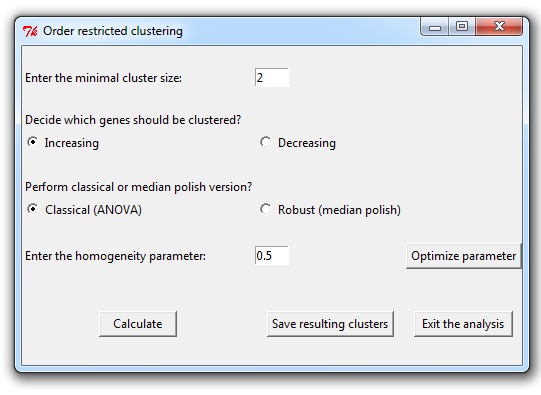Click the 'Enter the homogeneity parameter' label
This screenshot has width=541, height=395.
point(115,256)
